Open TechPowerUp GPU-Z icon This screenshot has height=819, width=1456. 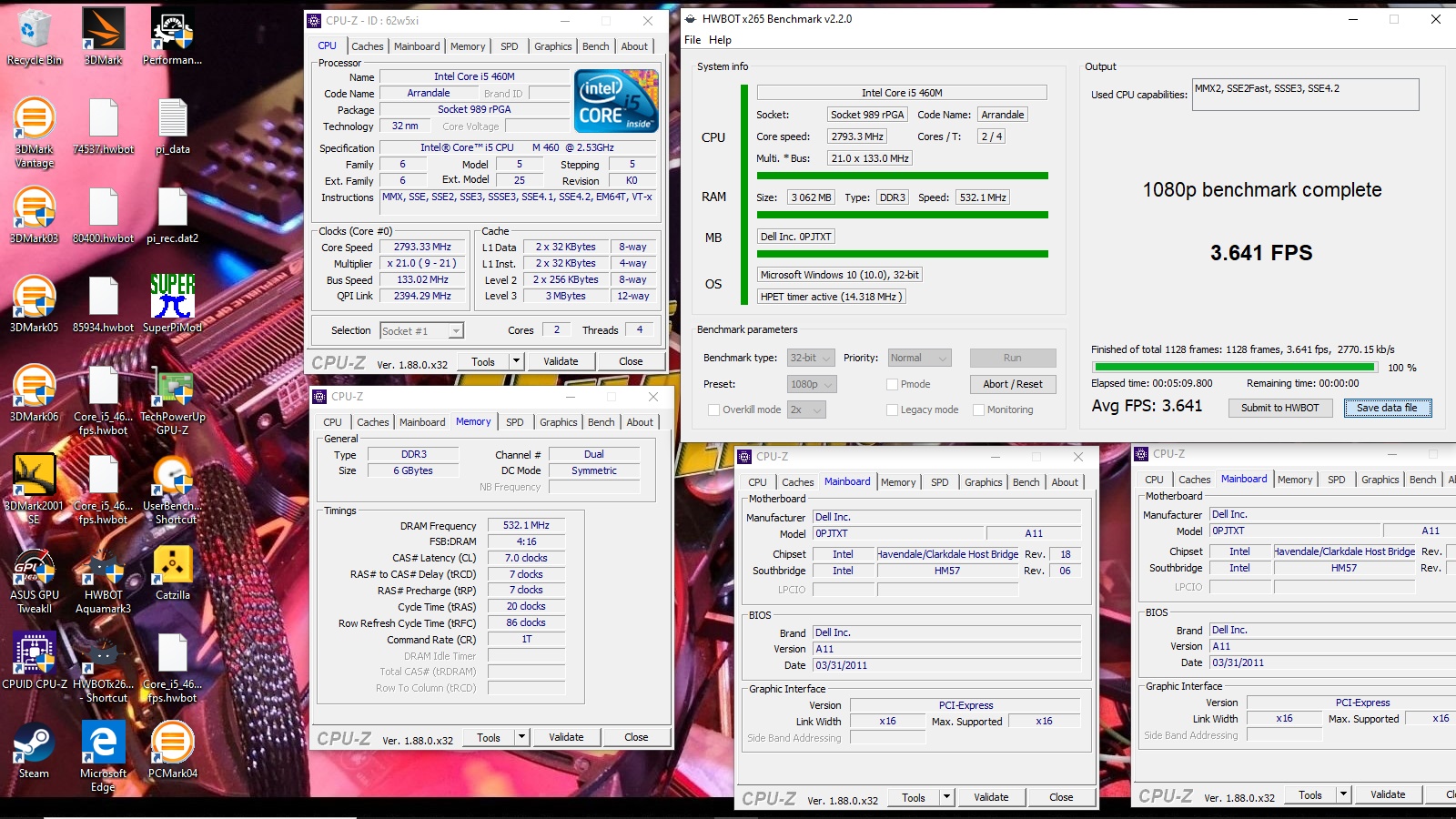173,400
